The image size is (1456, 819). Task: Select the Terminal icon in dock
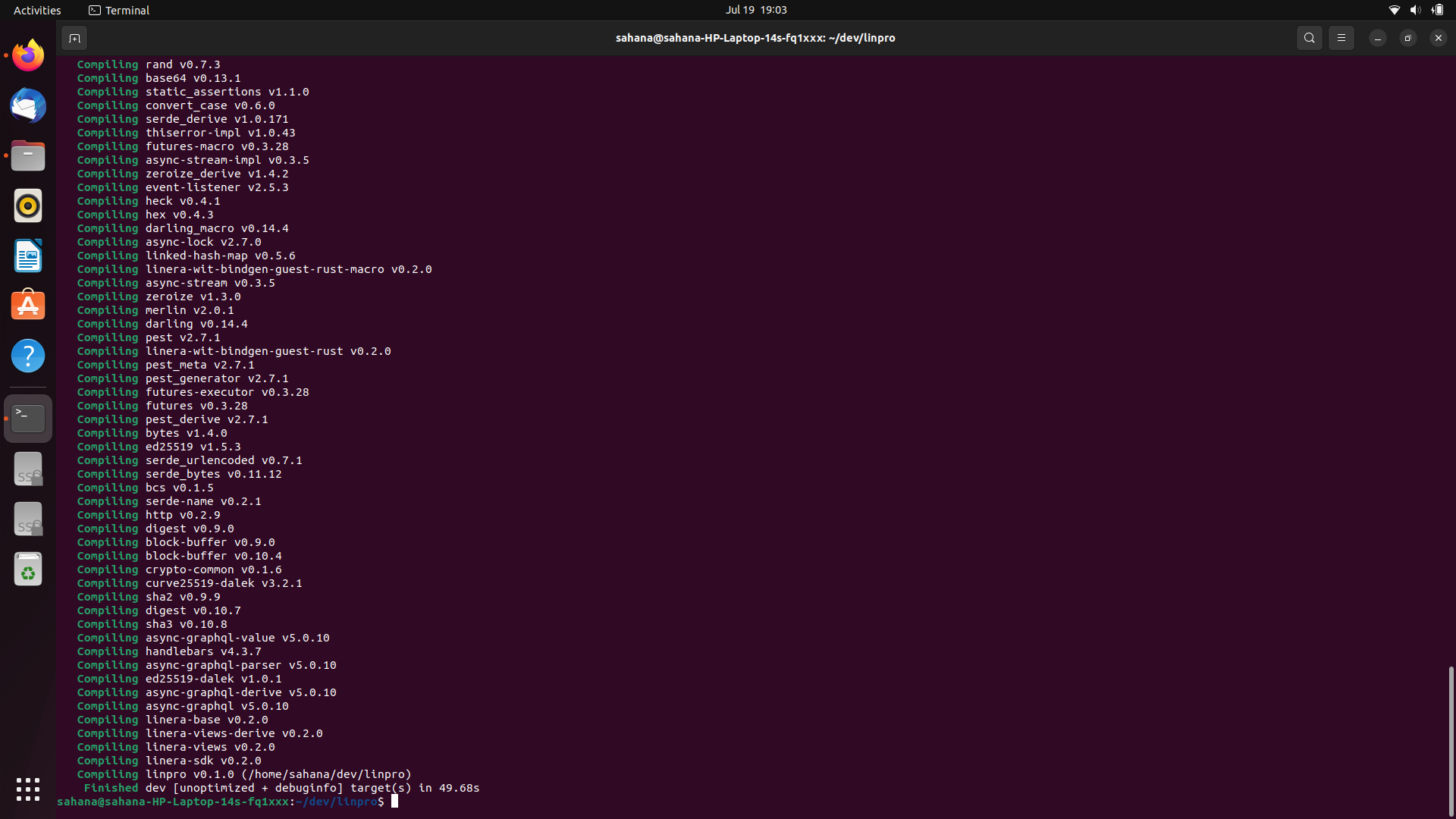[x=28, y=418]
